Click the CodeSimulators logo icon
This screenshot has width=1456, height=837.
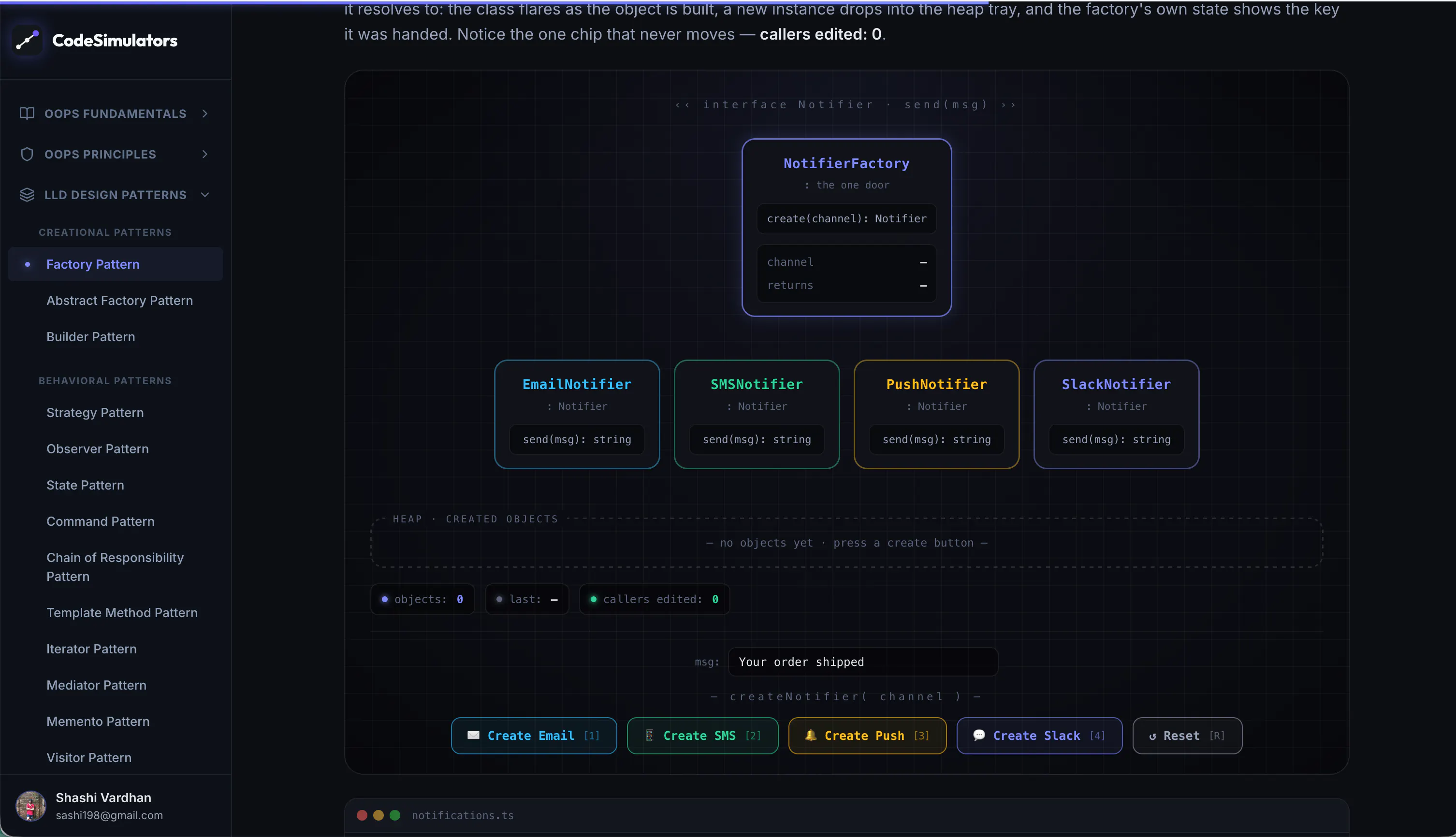click(27, 40)
